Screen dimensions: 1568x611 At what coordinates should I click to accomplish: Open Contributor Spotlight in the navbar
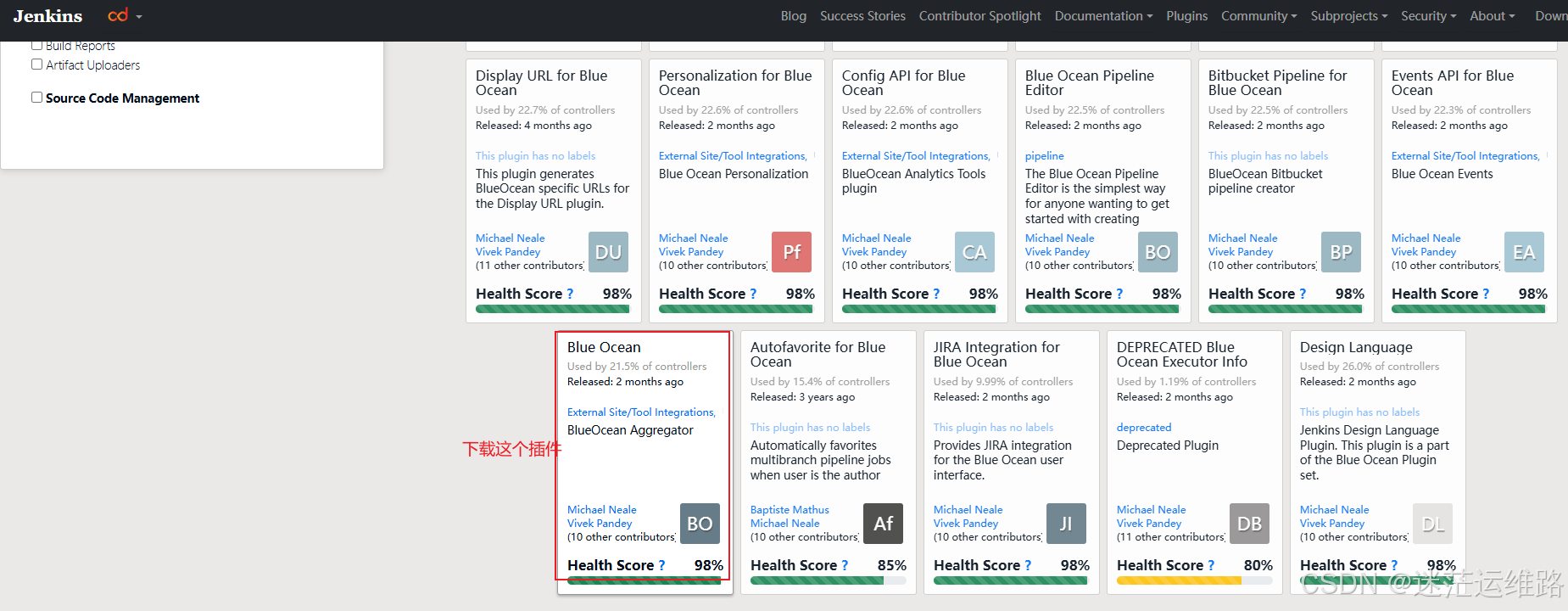click(979, 16)
